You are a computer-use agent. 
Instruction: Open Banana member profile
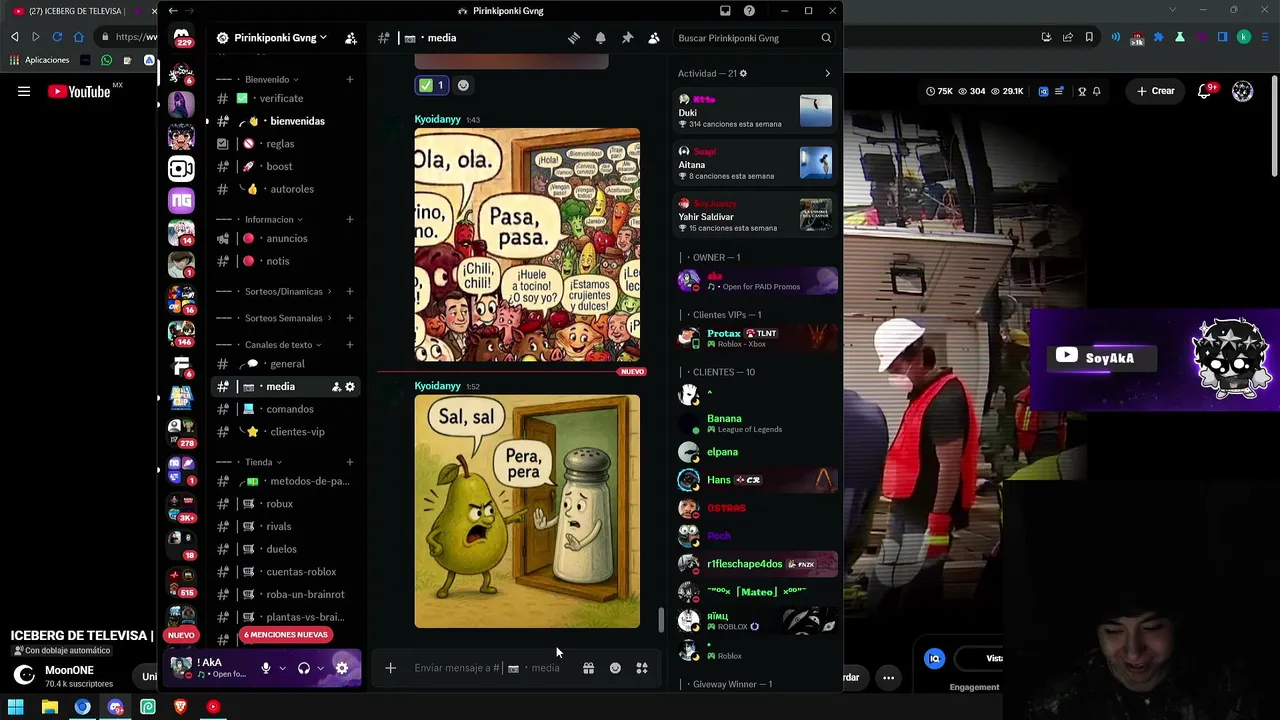click(x=756, y=424)
